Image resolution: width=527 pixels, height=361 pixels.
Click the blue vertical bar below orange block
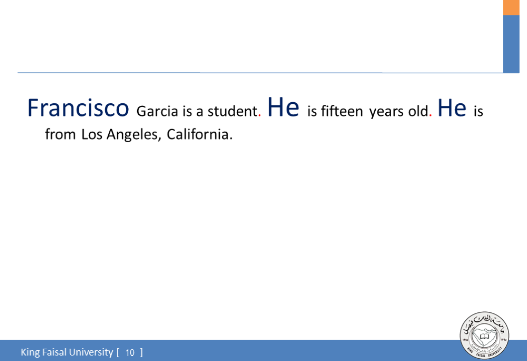pos(511,44)
